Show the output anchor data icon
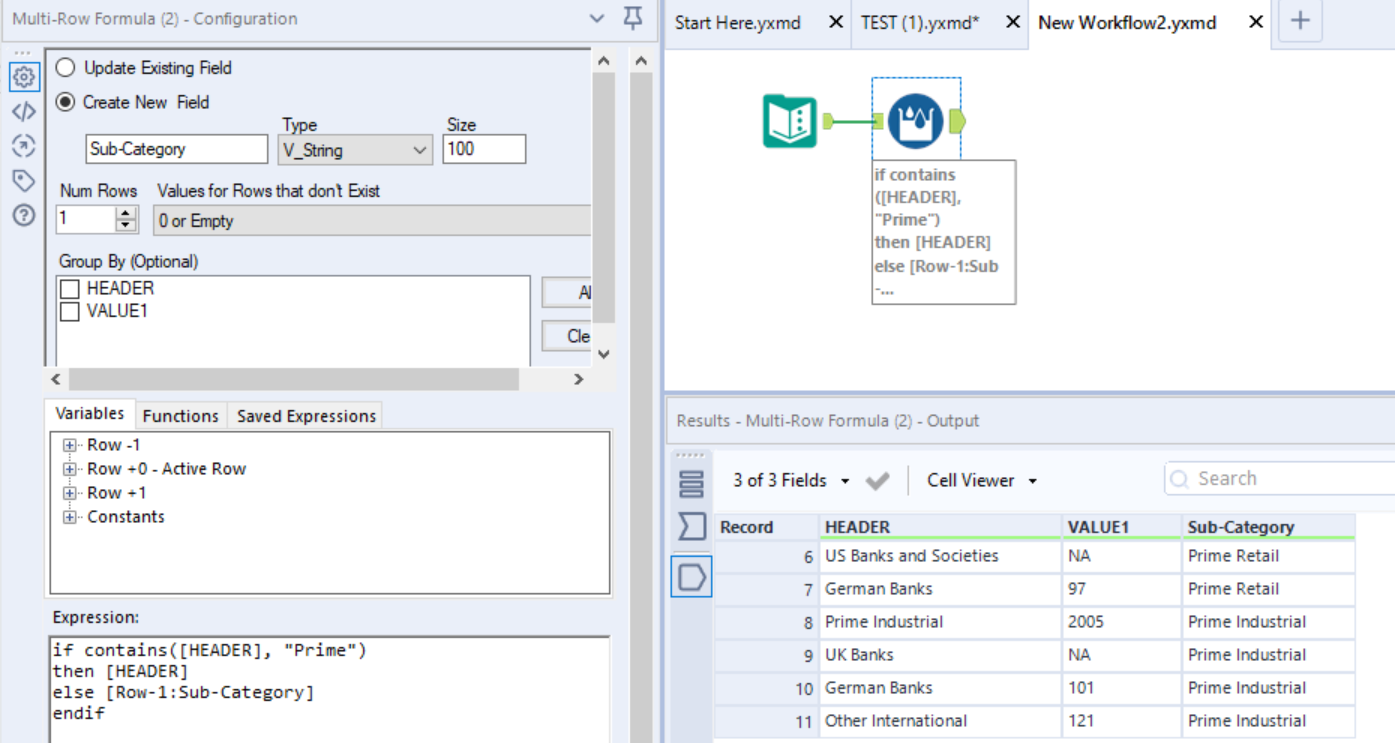Viewport: 1395px width, 743px height. pyautogui.click(x=692, y=577)
